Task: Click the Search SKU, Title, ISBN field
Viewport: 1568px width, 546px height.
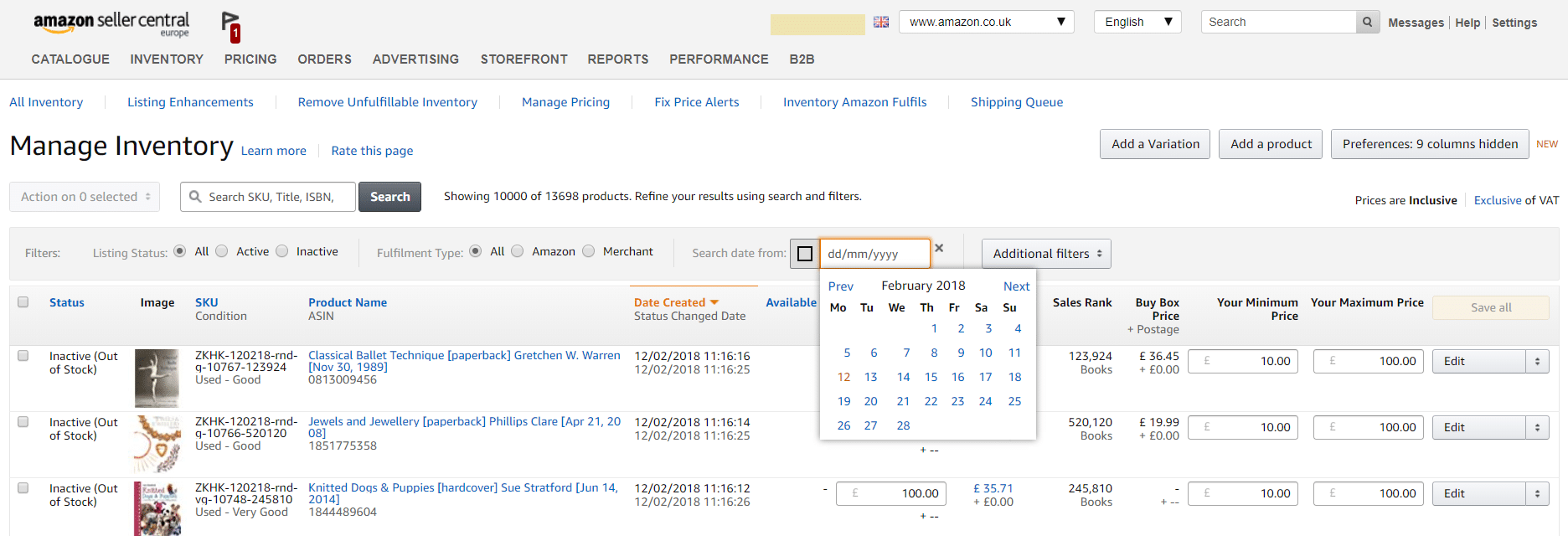Action: coord(268,197)
